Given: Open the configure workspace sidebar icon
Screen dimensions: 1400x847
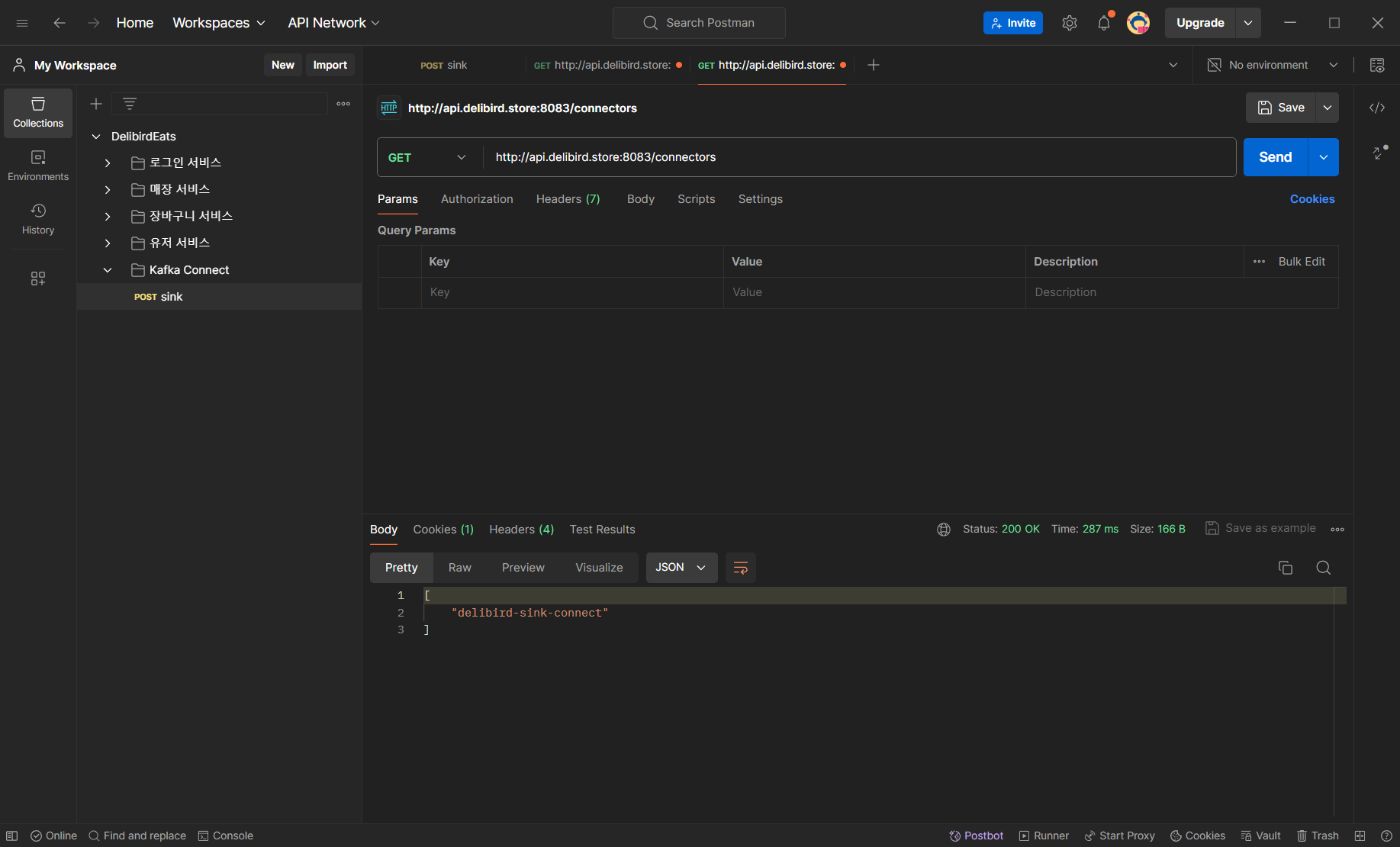Looking at the screenshot, I should (x=38, y=279).
